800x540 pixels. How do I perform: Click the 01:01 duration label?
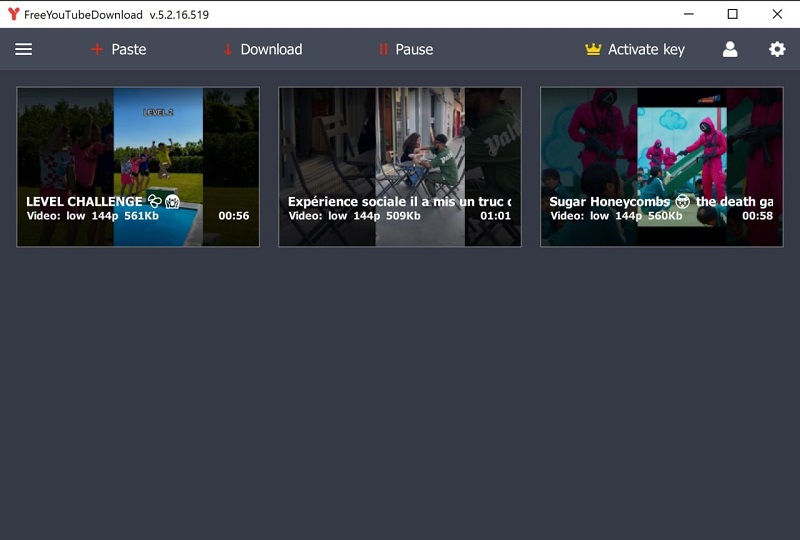point(495,216)
